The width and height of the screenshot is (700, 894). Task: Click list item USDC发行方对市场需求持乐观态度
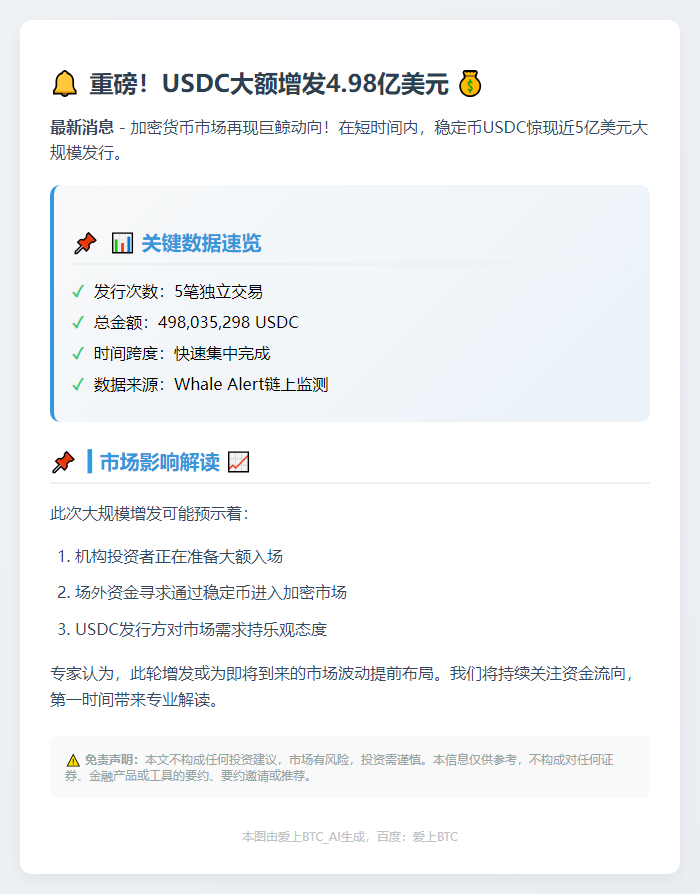point(201,629)
